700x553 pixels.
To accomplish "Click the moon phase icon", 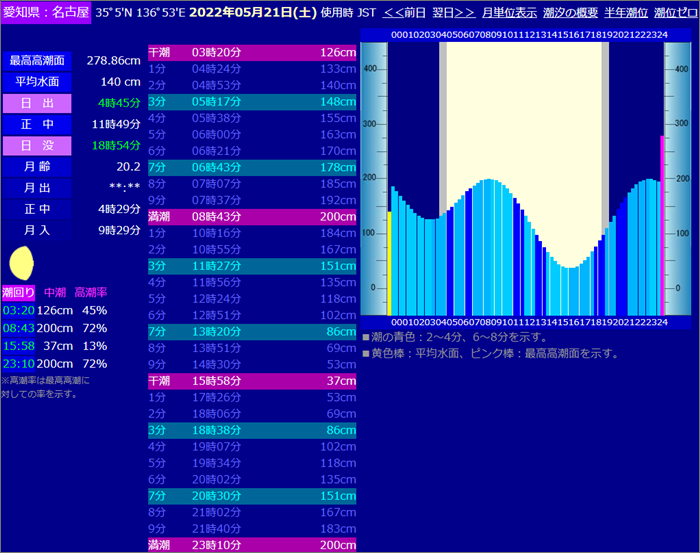I will pyautogui.click(x=21, y=263).
